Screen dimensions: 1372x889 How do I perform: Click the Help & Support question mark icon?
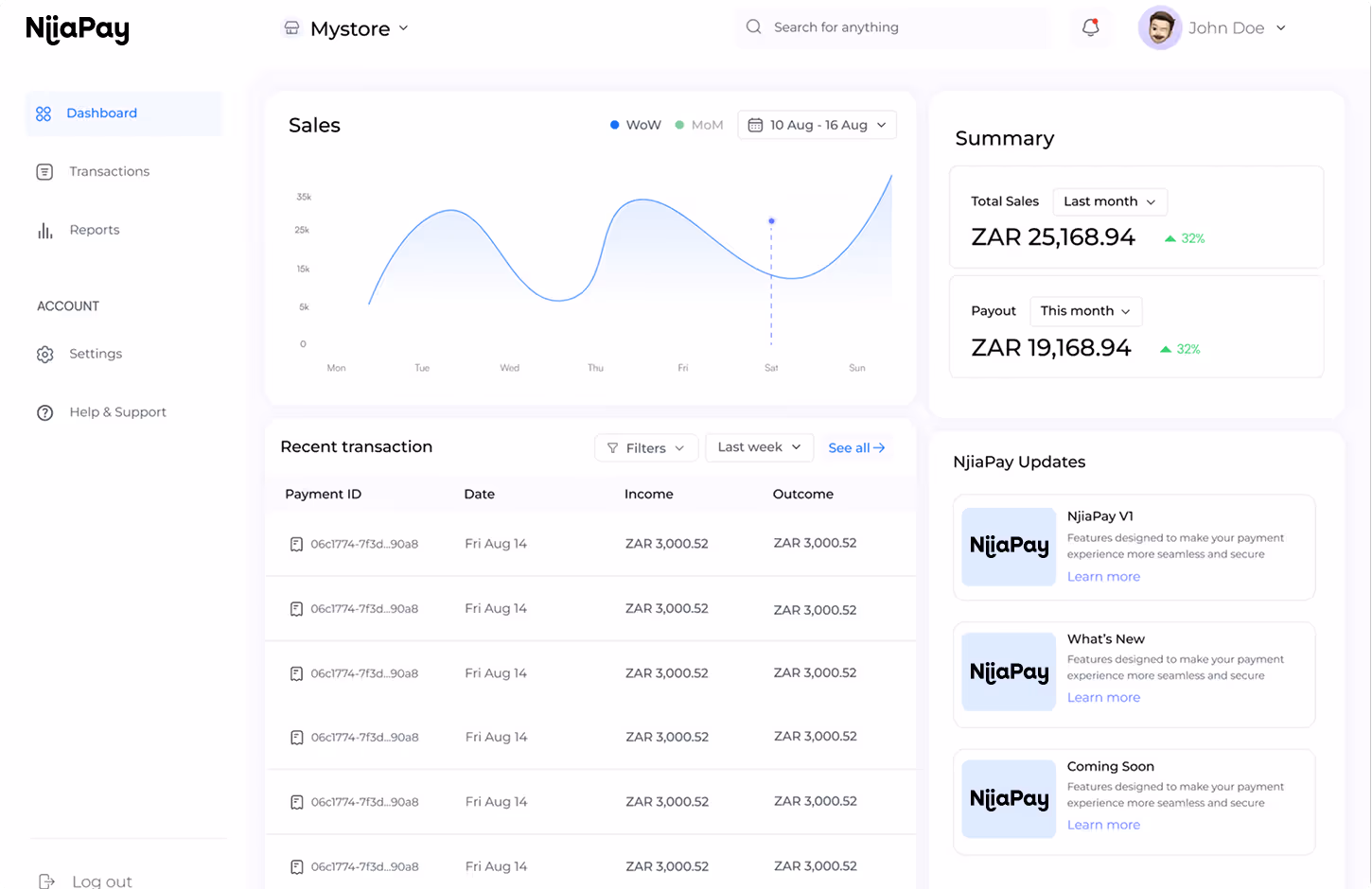pyautogui.click(x=44, y=411)
